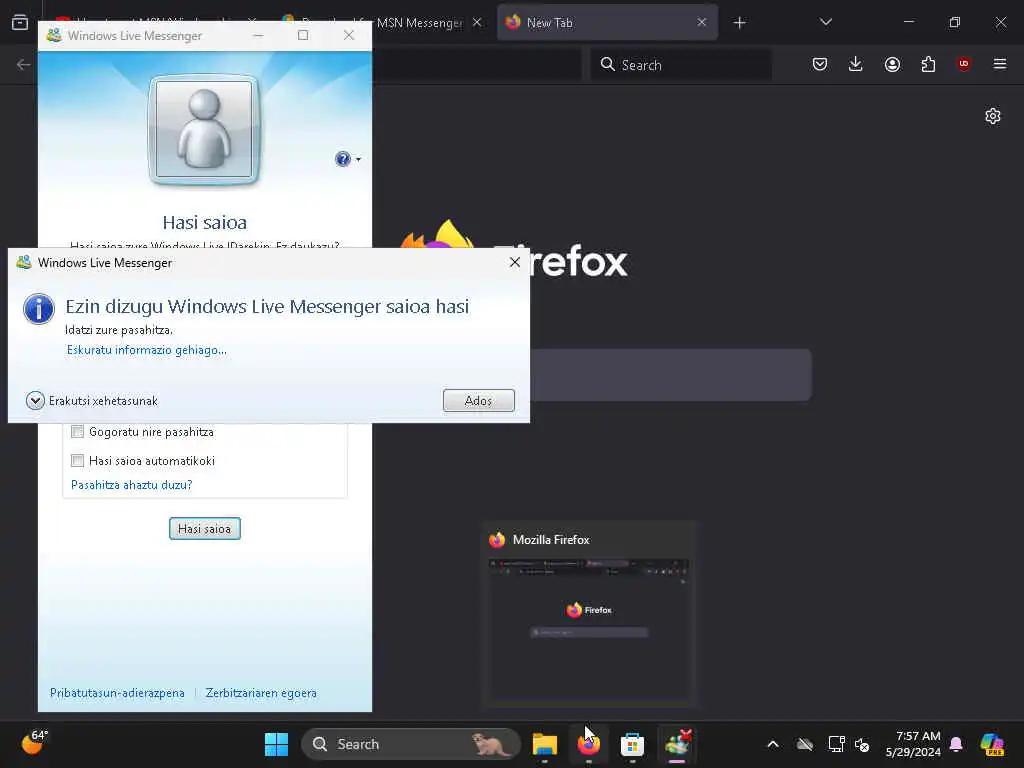Open Microsoft Store from taskbar
Screen dimensions: 1024x768
click(x=632, y=744)
